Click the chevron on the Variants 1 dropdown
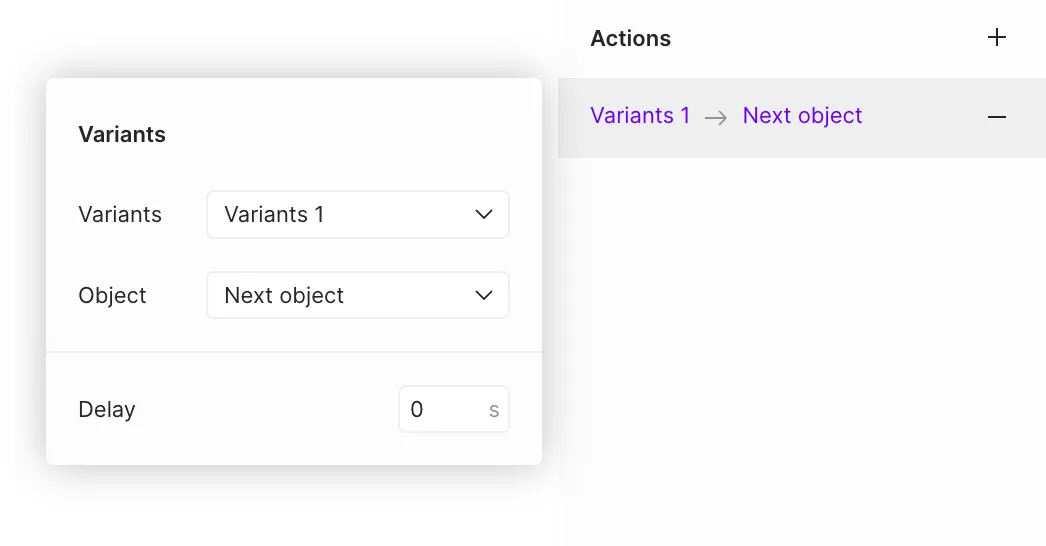This screenshot has height=546, width=1046. click(x=484, y=215)
